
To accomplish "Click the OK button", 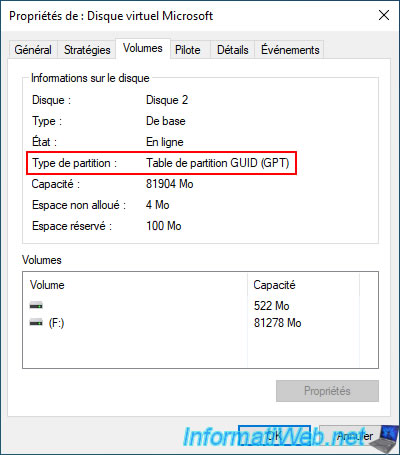I will tap(274, 436).
